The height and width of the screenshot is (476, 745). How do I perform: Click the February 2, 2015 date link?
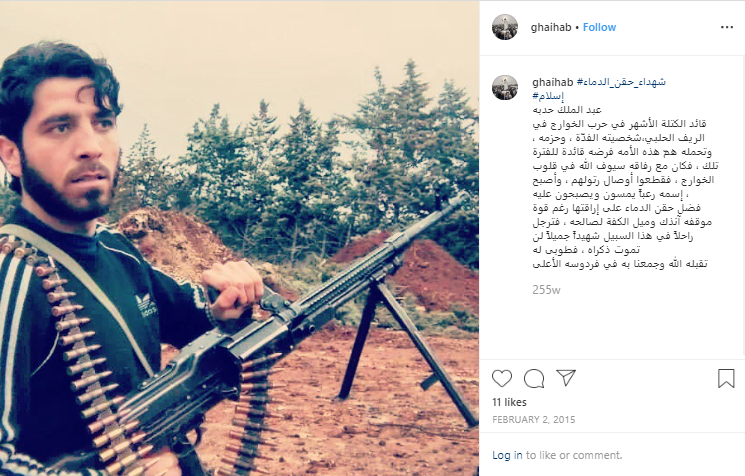[534, 419]
